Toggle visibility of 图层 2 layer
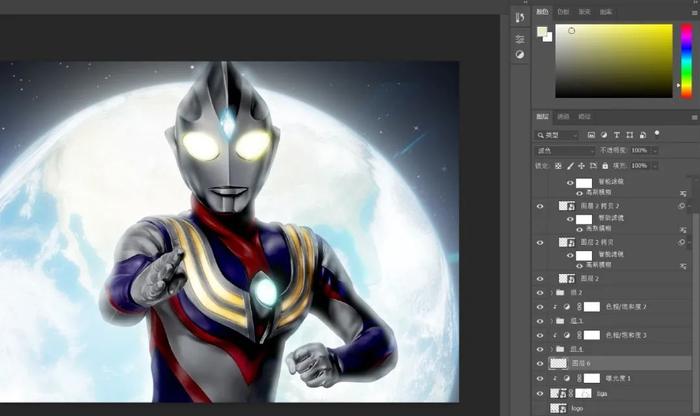Viewport: 700px width, 416px height. (540, 279)
